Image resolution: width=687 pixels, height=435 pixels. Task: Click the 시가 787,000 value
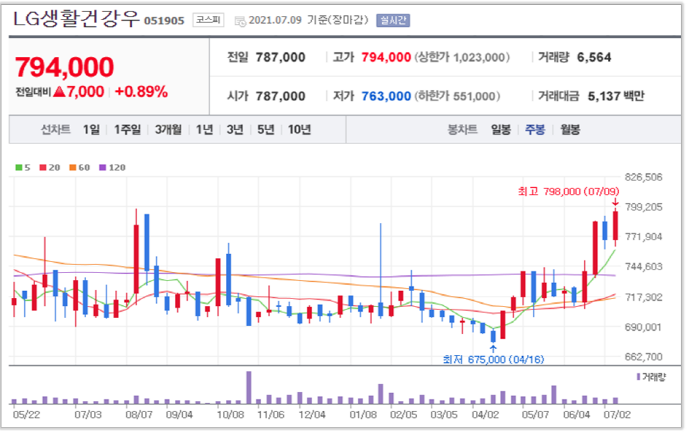pyautogui.click(x=280, y=96)
